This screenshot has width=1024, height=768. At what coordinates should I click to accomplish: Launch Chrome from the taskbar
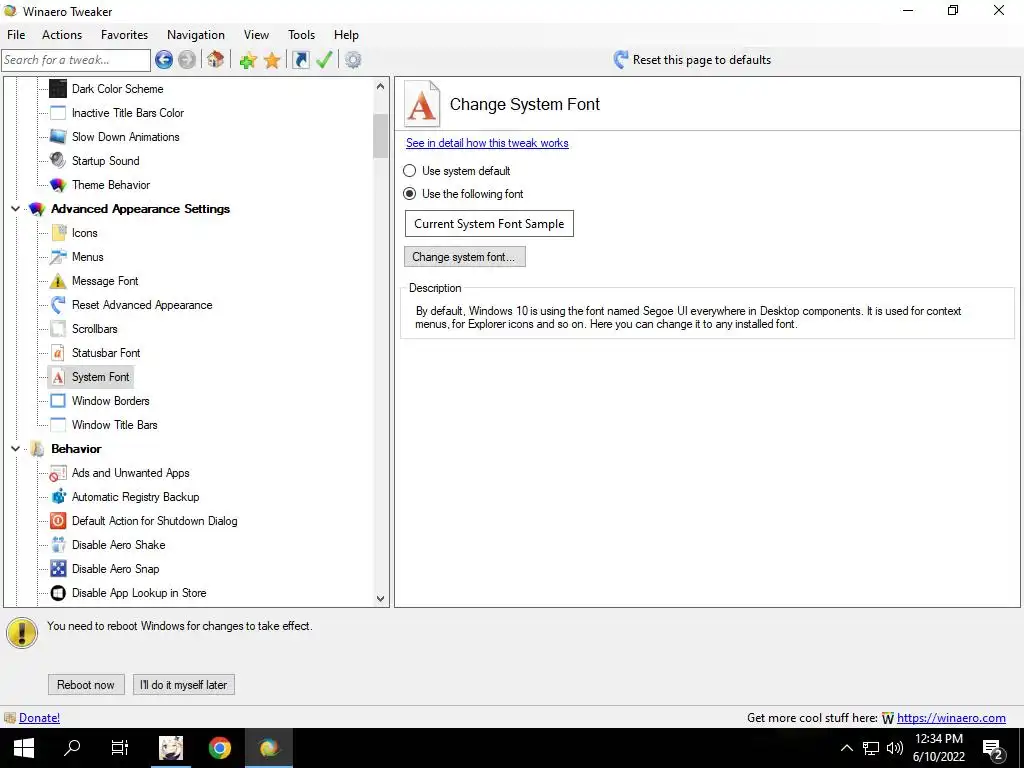(x=220, y=748)
